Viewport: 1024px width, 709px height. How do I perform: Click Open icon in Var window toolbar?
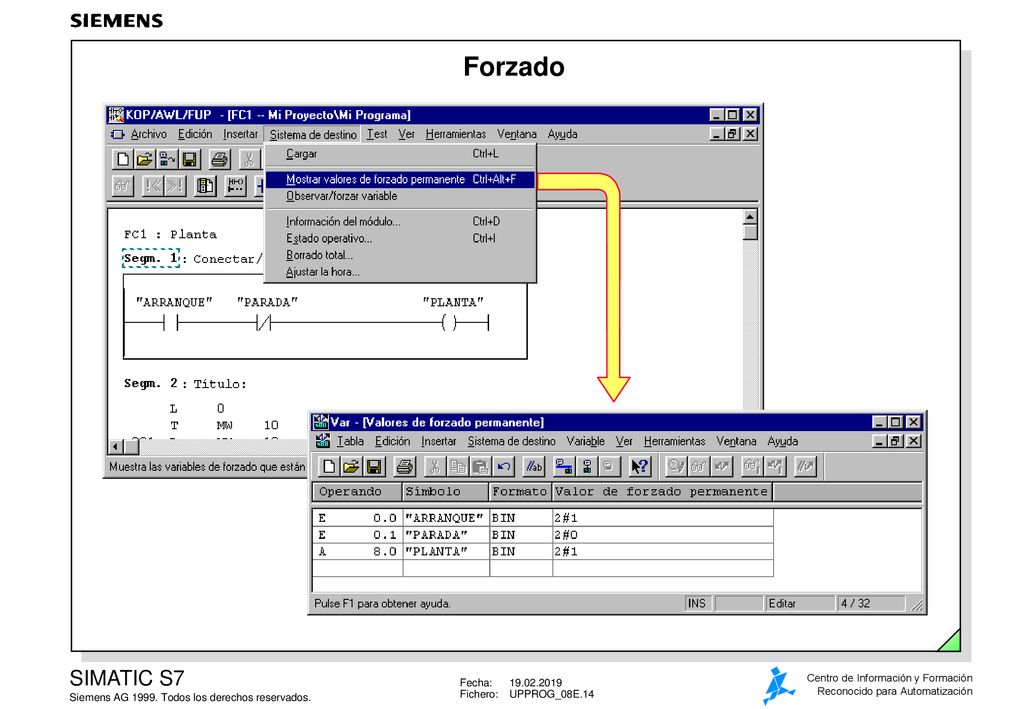(x=351, y=466)
